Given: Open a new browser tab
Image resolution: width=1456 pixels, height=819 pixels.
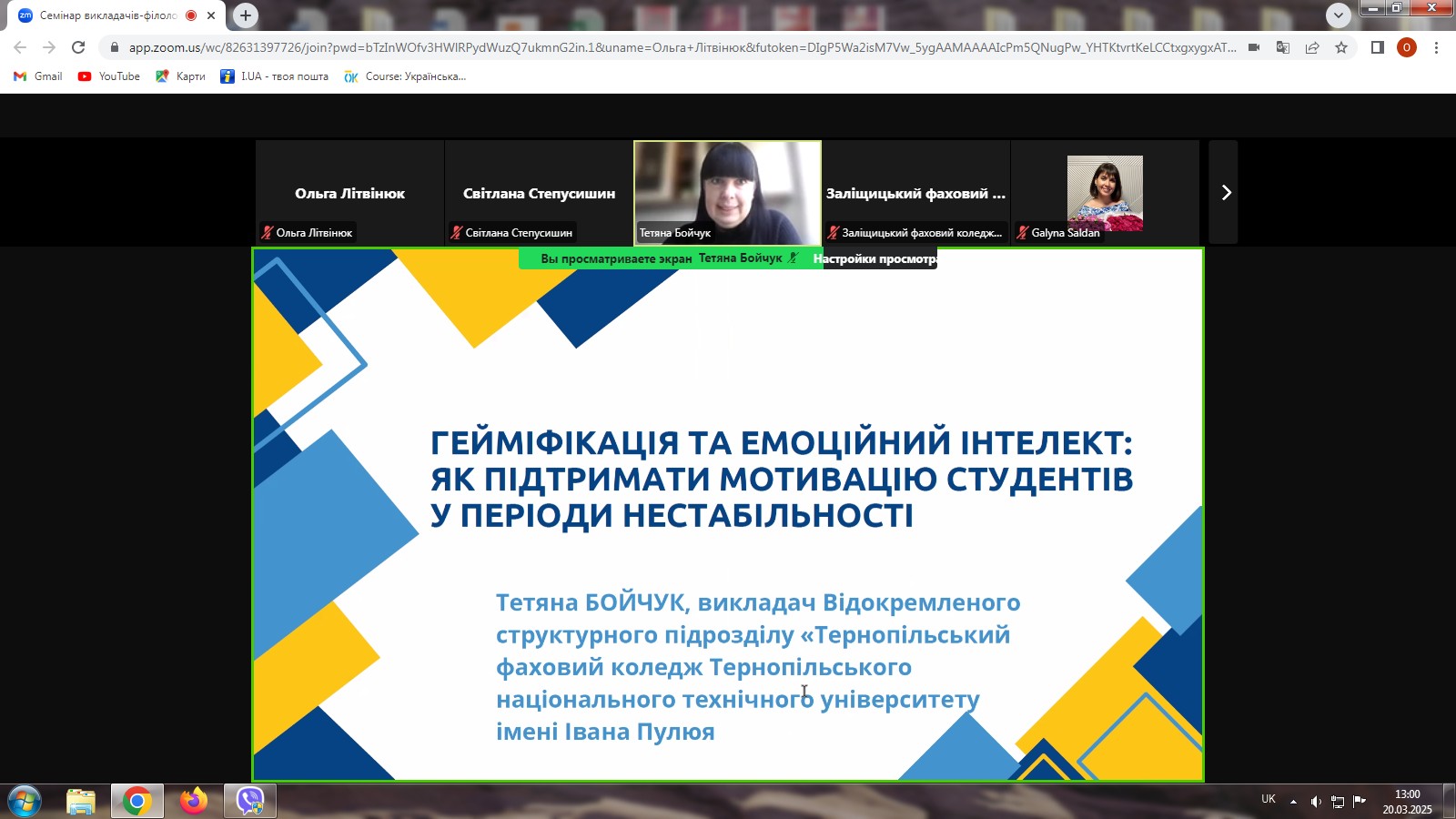Looking at the screenshot, I should (246, 15).
